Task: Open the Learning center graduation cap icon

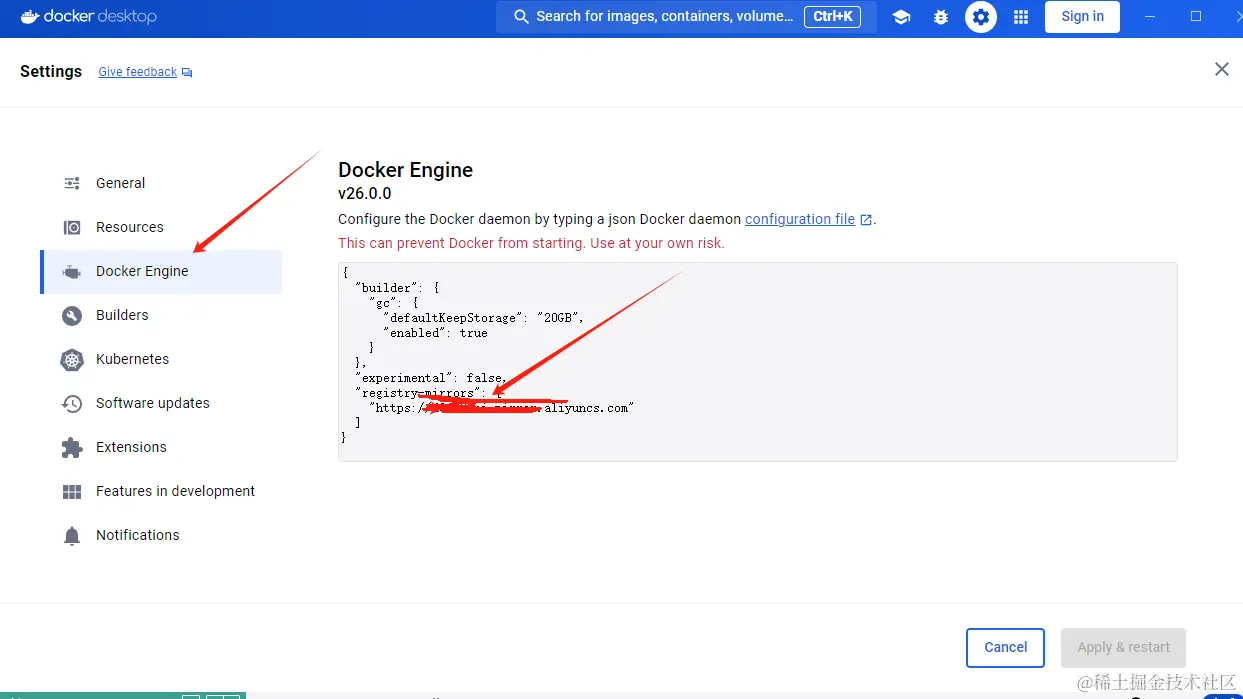Action: coord(901,17)
